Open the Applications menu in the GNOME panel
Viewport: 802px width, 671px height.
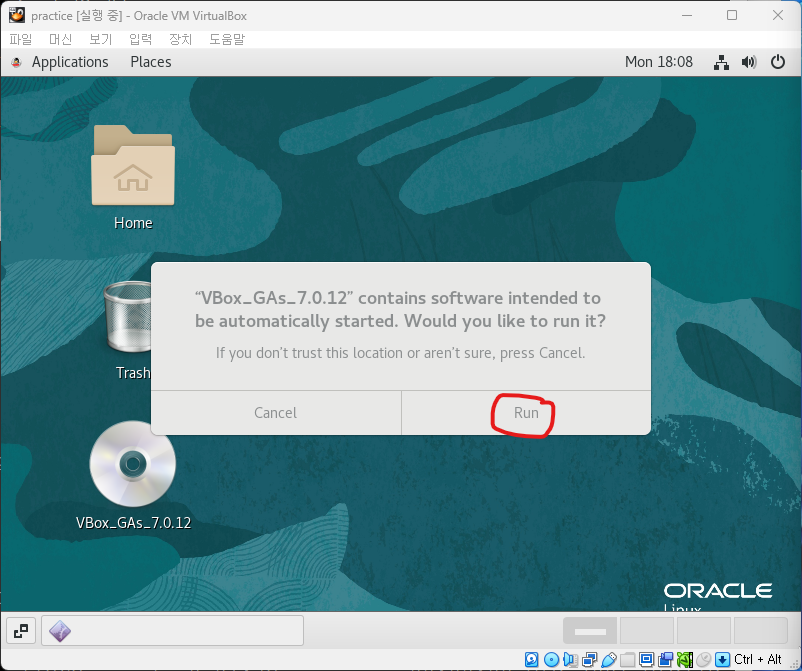[x=70, y=62]
